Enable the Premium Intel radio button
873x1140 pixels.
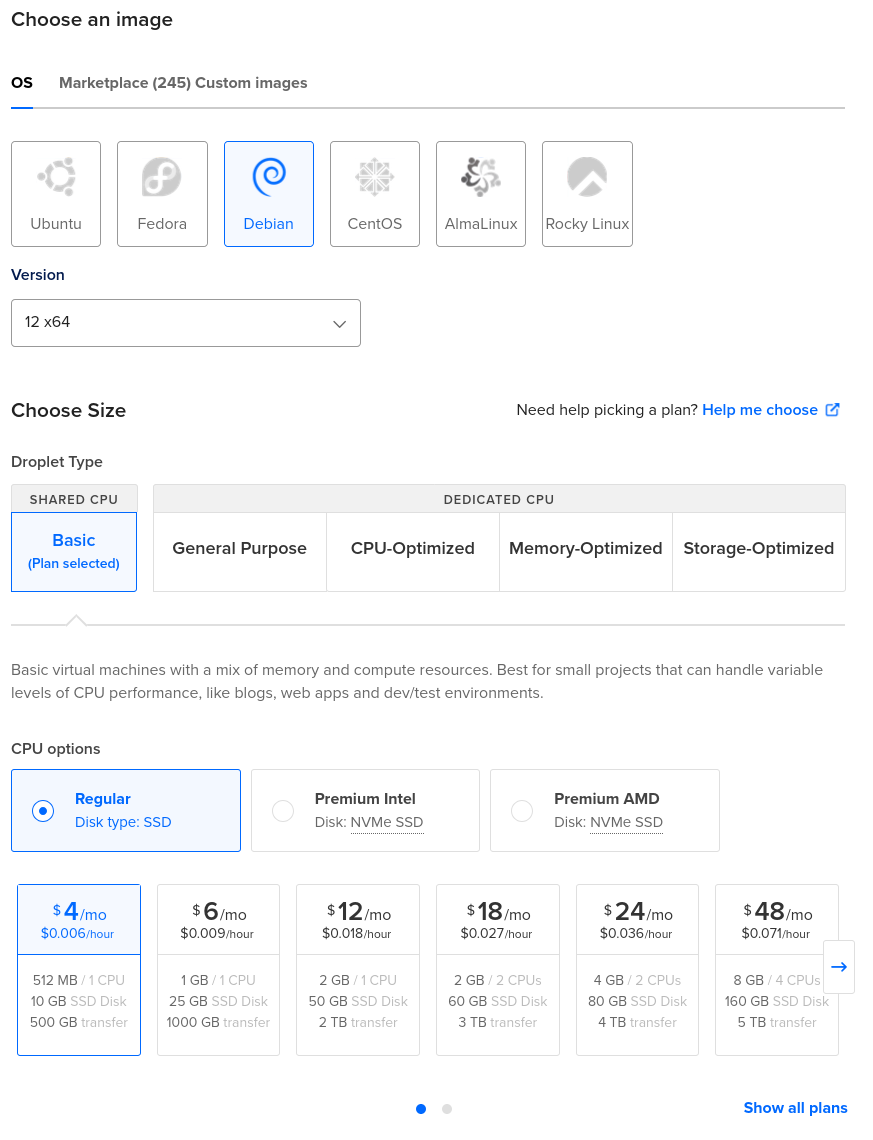click(283, 810)
